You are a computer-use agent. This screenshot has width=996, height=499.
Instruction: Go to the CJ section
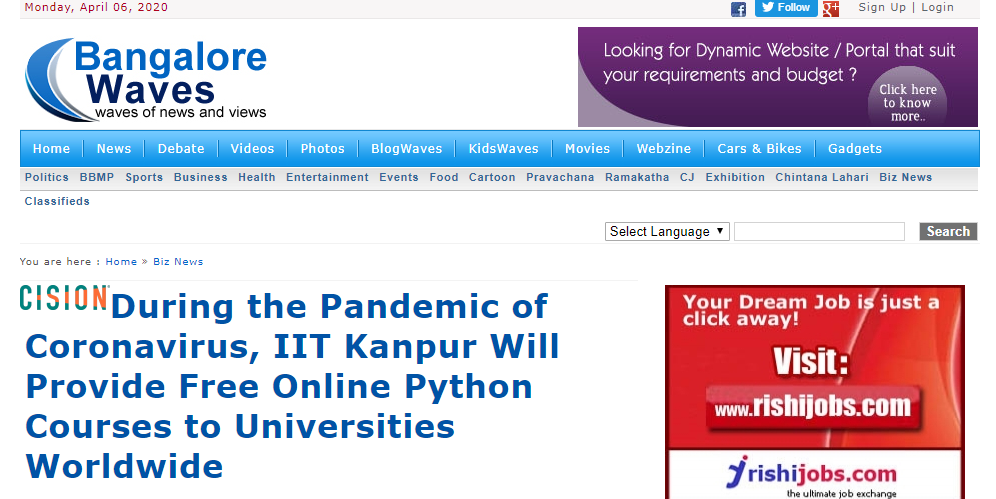pos(687,177)
